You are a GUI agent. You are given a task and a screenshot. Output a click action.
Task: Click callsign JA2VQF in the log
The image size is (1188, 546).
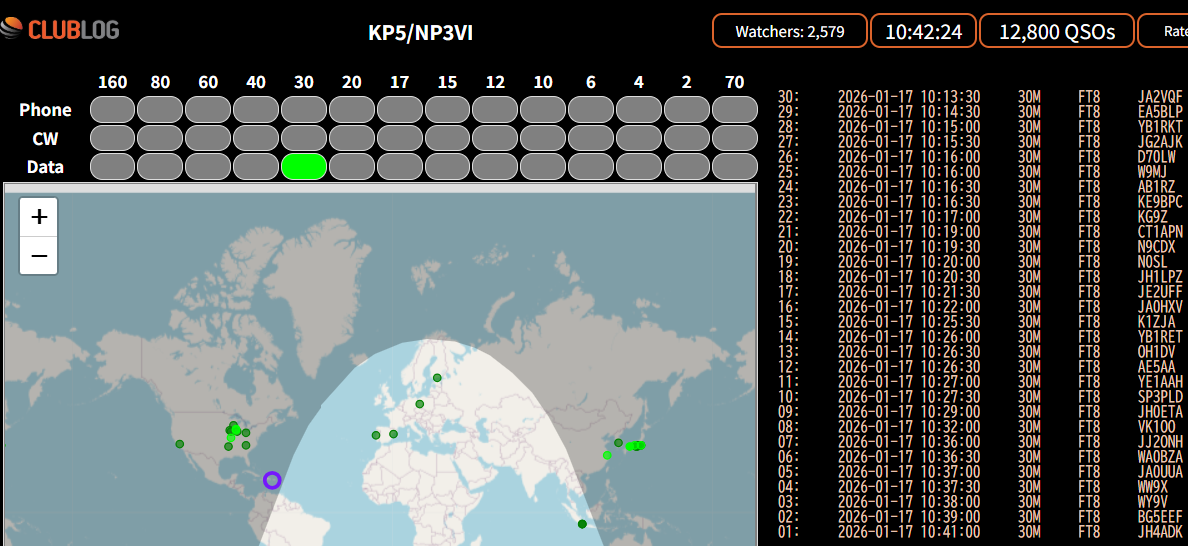point(1160,97)
